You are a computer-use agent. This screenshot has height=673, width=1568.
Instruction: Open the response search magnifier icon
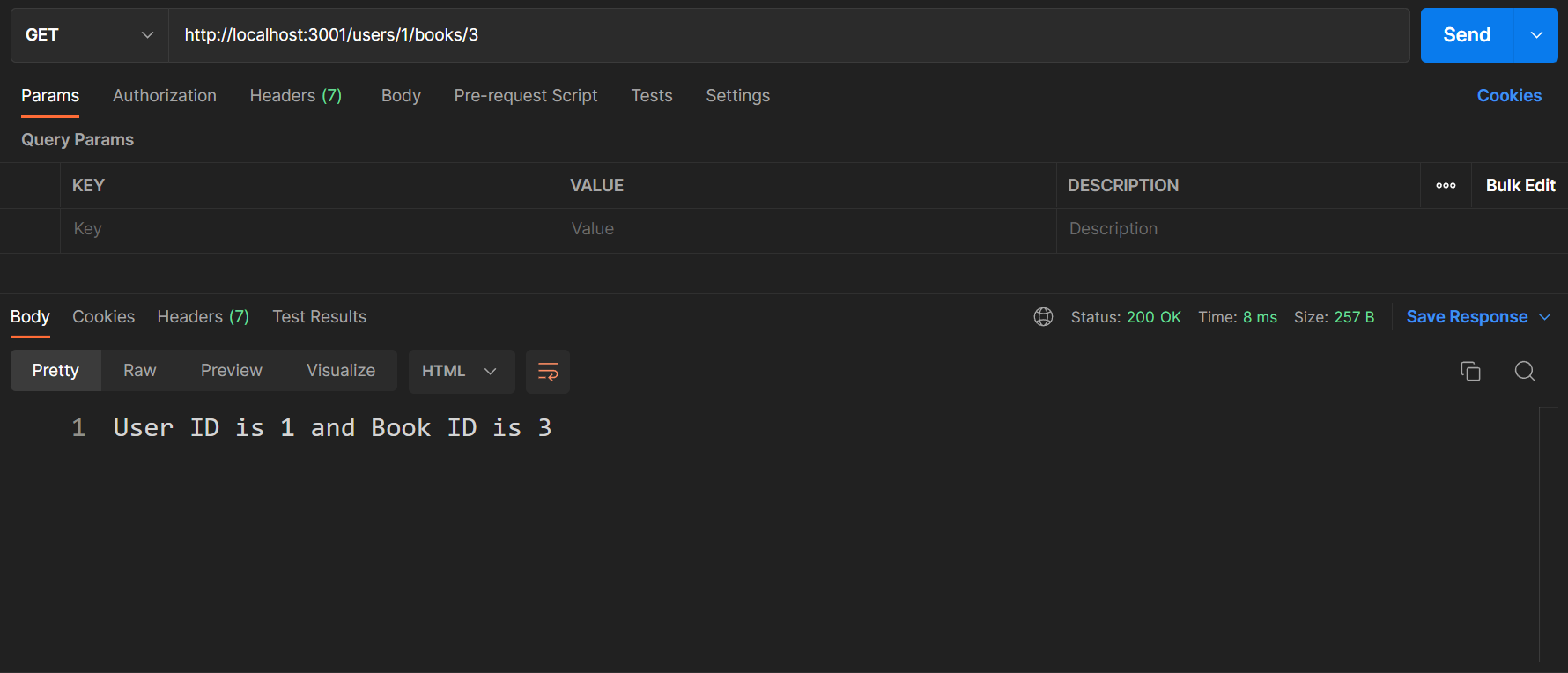tap(1525, 371)
